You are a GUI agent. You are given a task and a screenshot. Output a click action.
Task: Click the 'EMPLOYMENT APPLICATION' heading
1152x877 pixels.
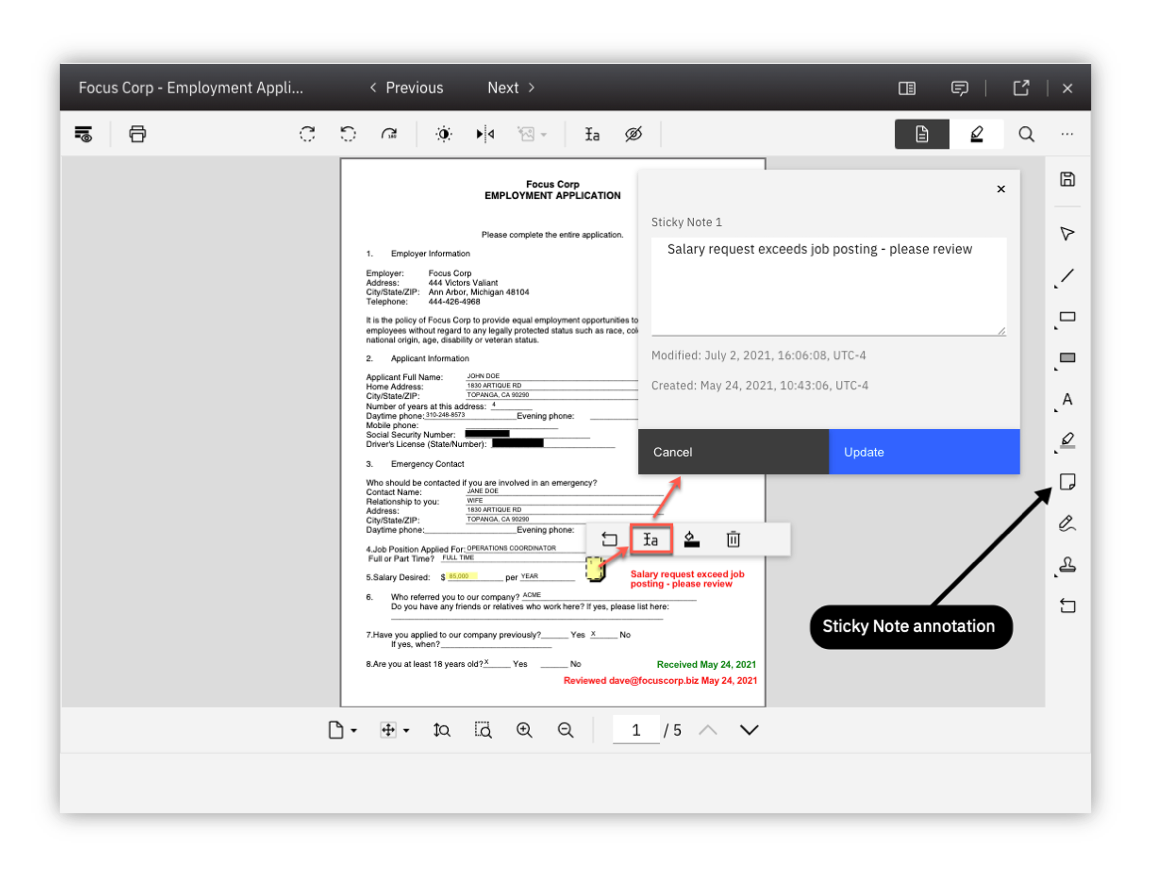click(552, 196)
